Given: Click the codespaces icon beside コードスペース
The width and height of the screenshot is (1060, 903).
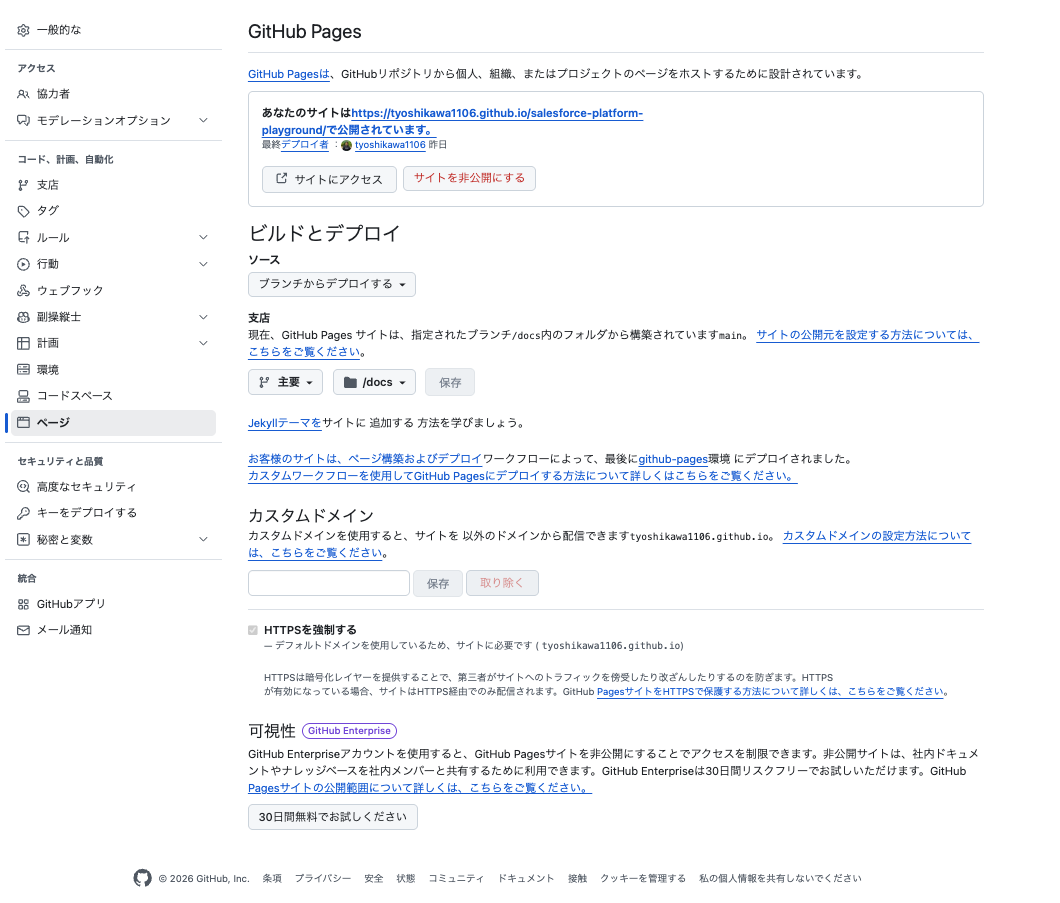Looking at the screenshot, I should (x=24, y=396).
